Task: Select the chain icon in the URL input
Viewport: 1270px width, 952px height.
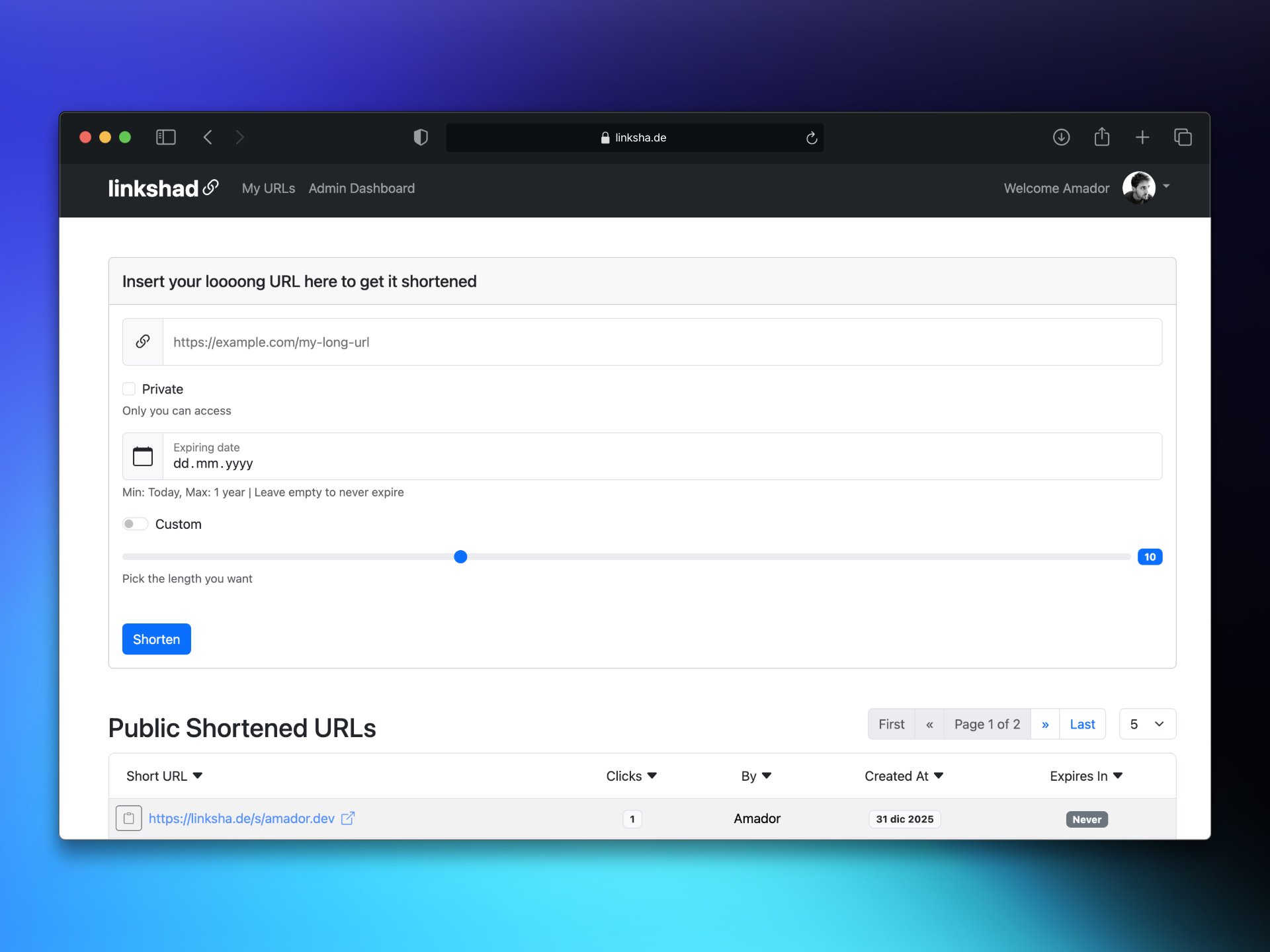Action: click(x=143, y=342)
